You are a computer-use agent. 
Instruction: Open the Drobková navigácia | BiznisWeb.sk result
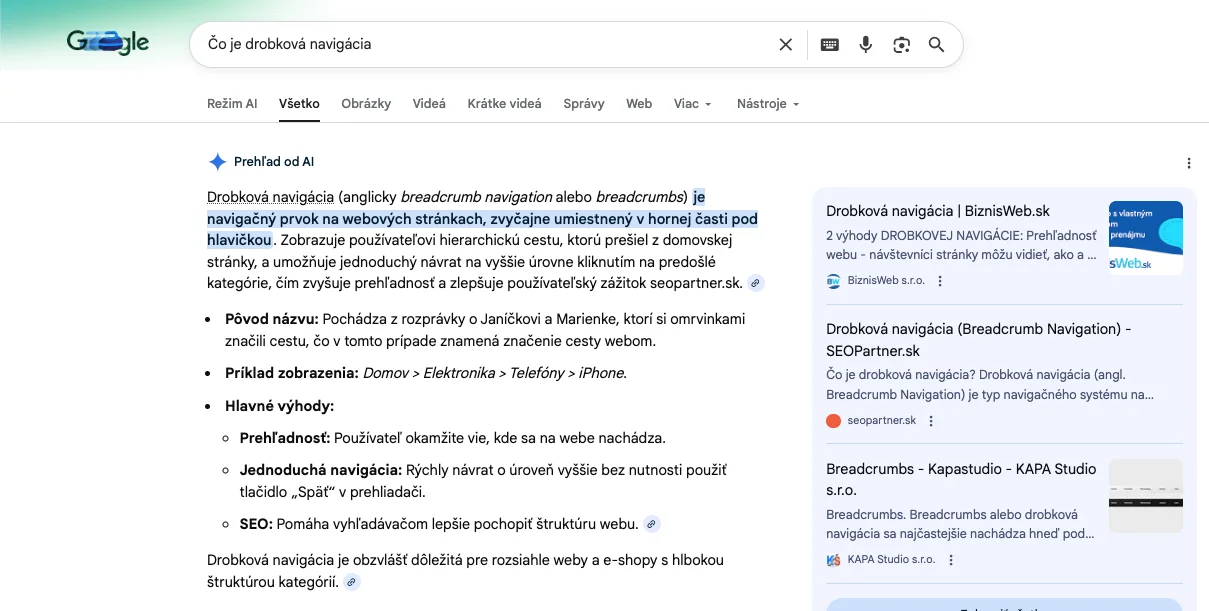pos(938,211)
